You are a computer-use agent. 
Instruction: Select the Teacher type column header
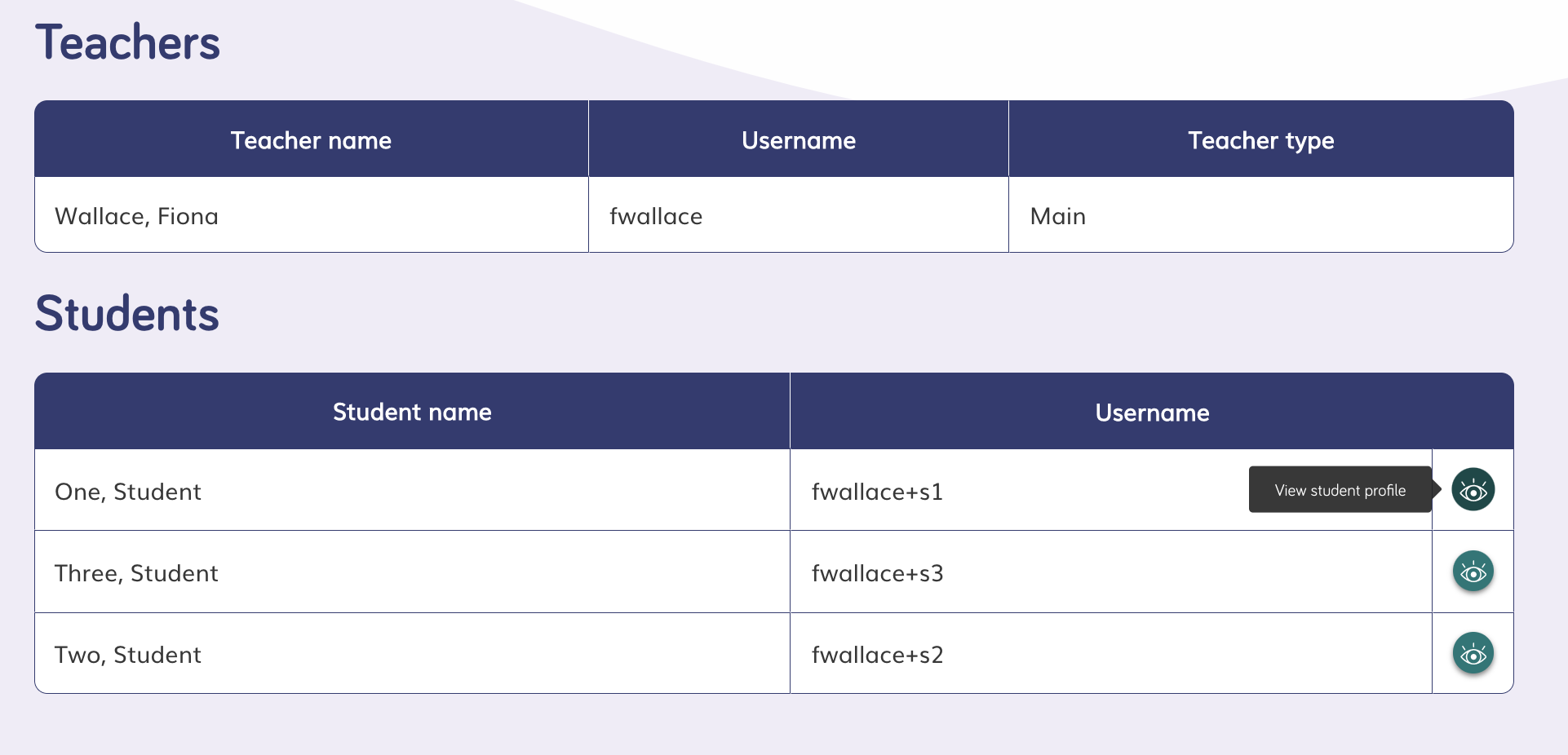1261,139
